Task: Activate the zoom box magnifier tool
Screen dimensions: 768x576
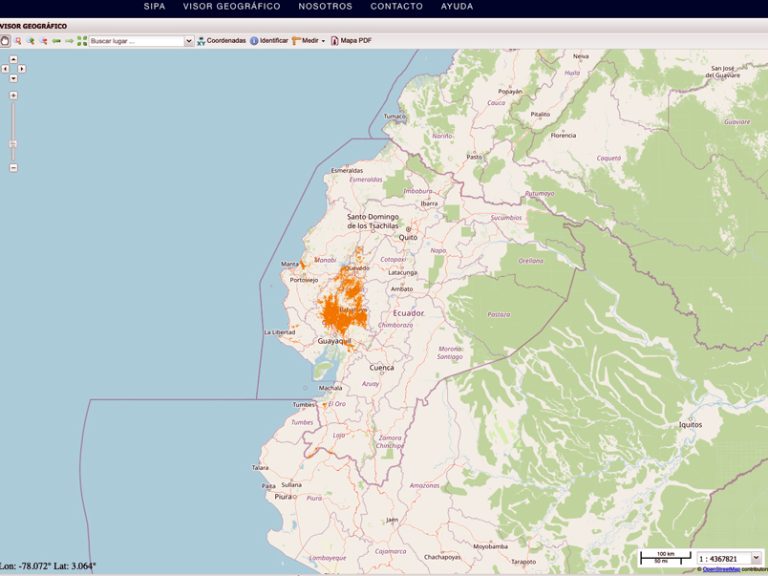Action: pos(18,41)
